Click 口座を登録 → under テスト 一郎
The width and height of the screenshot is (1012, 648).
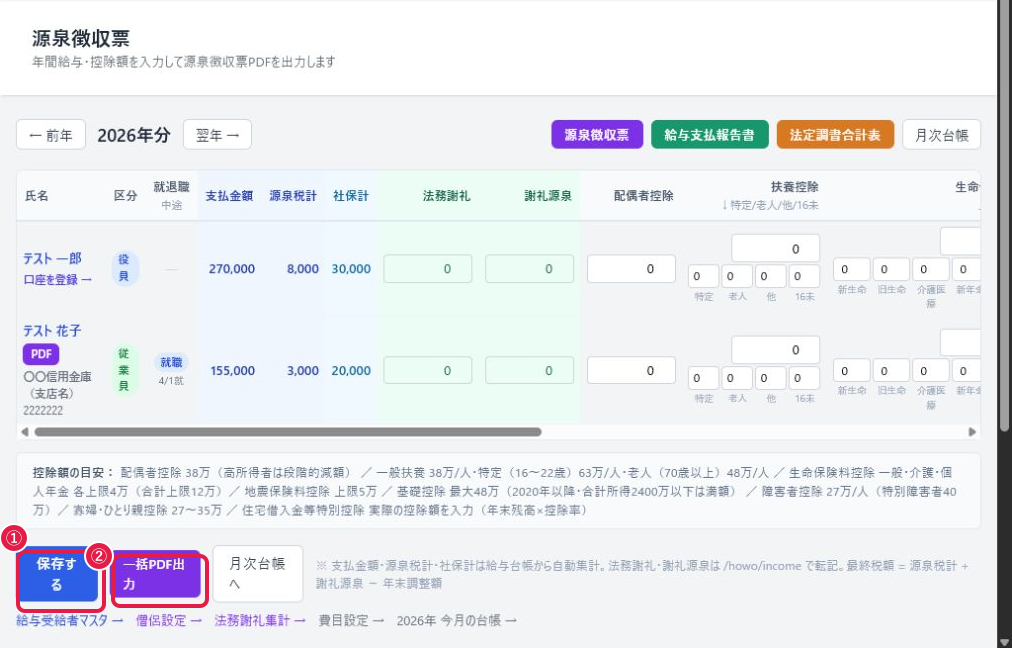pyautogui.click(x=57, y=279)
